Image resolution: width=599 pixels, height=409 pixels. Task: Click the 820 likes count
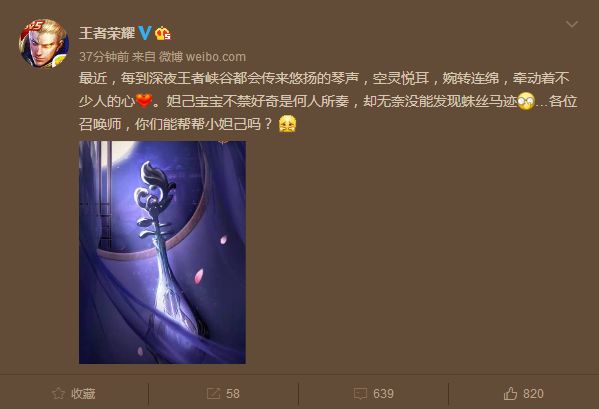[x=533, y=394]
